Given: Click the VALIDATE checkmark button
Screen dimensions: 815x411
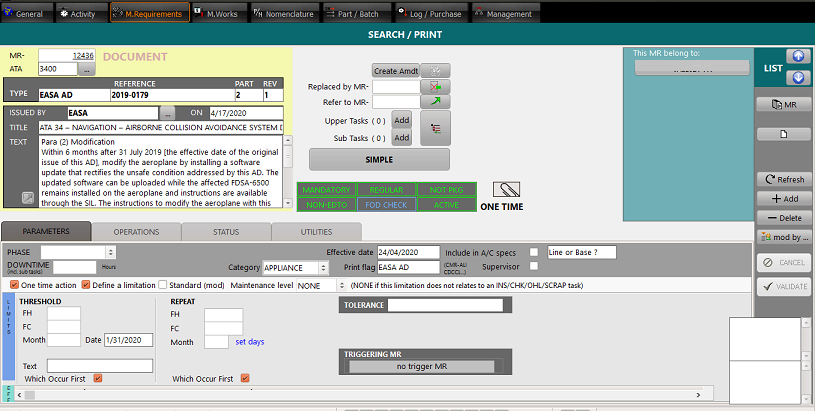Looking at the screenshot, I should coord(784,286).
